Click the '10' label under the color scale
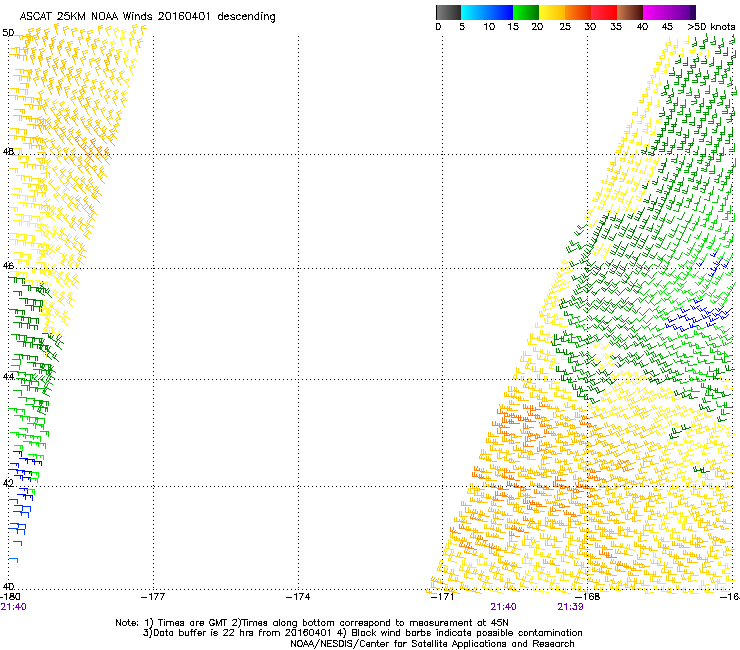Viewport: 740px width, 650px height. pos(489,27)
